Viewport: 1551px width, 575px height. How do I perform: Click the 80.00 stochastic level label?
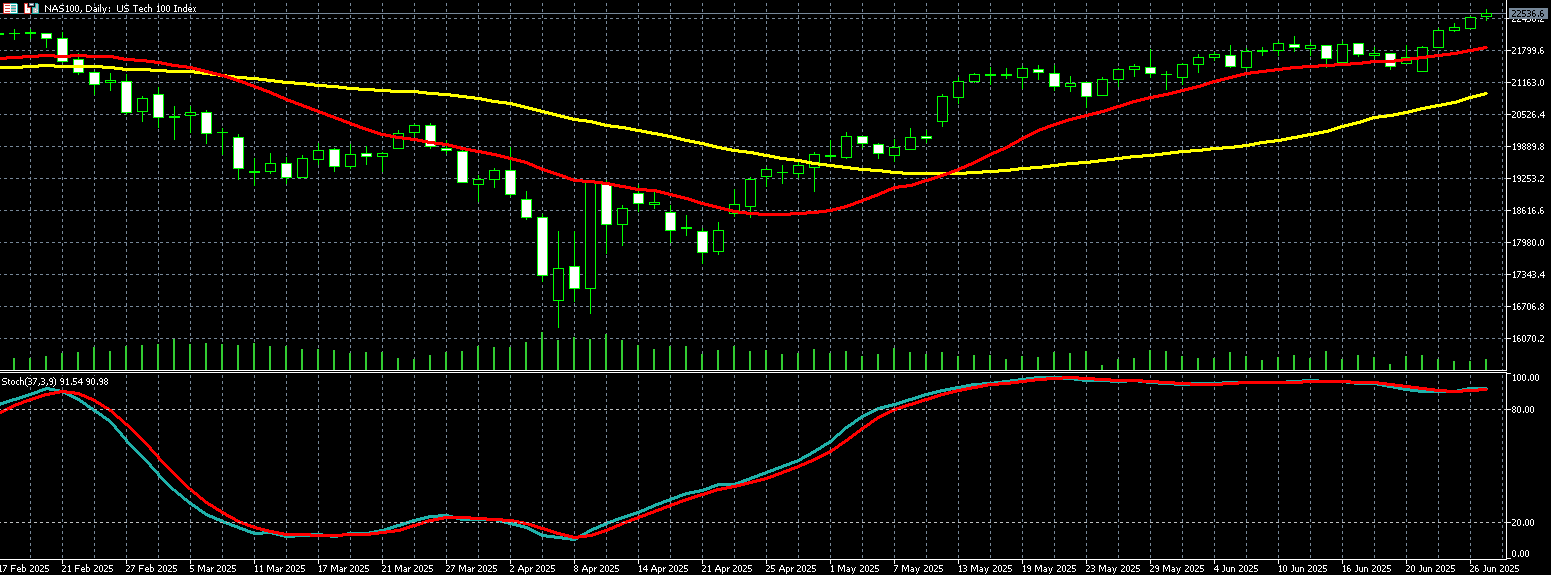(1525, 410)
